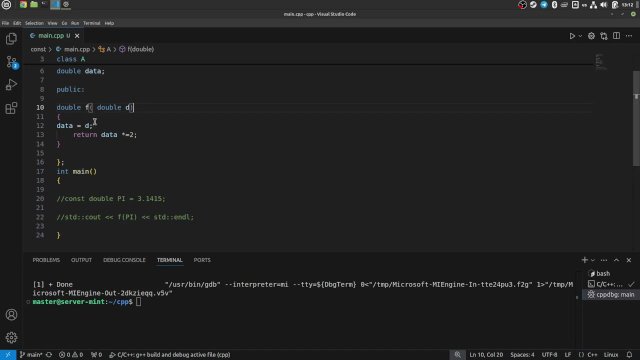The height and width of the screenshot is (360, 640).
Task: Open Telegram tray icon
Action: coord(544,5)
